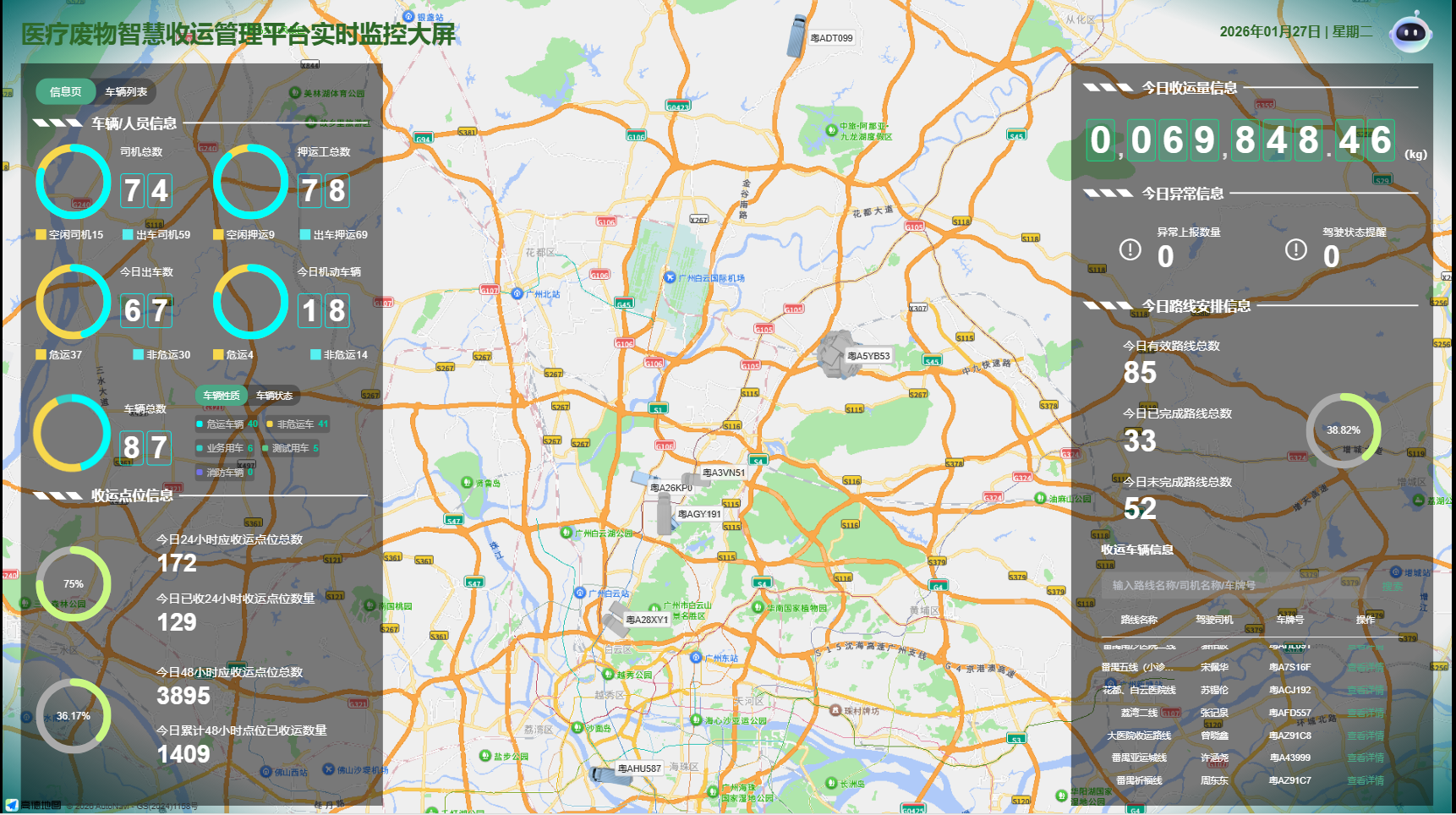This screenshot has width=1456, height=815.
Task: Click the 38.82% route completion ring
Action: [x=1344, y=430]
